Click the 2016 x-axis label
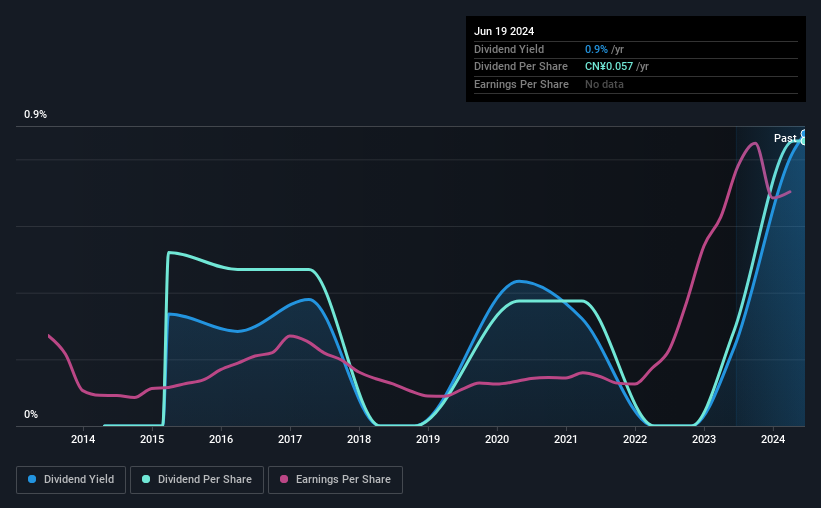Image resolution: width=821 pixels, height=508 pixels. 221,439
